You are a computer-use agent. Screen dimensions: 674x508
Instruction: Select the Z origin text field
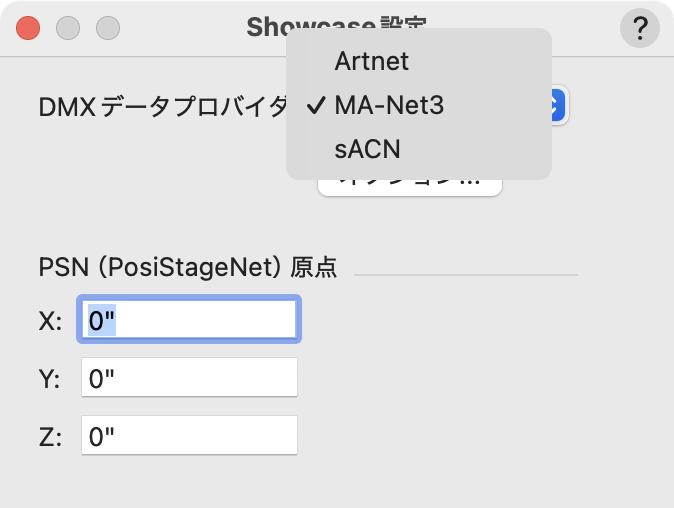(189, 436)
